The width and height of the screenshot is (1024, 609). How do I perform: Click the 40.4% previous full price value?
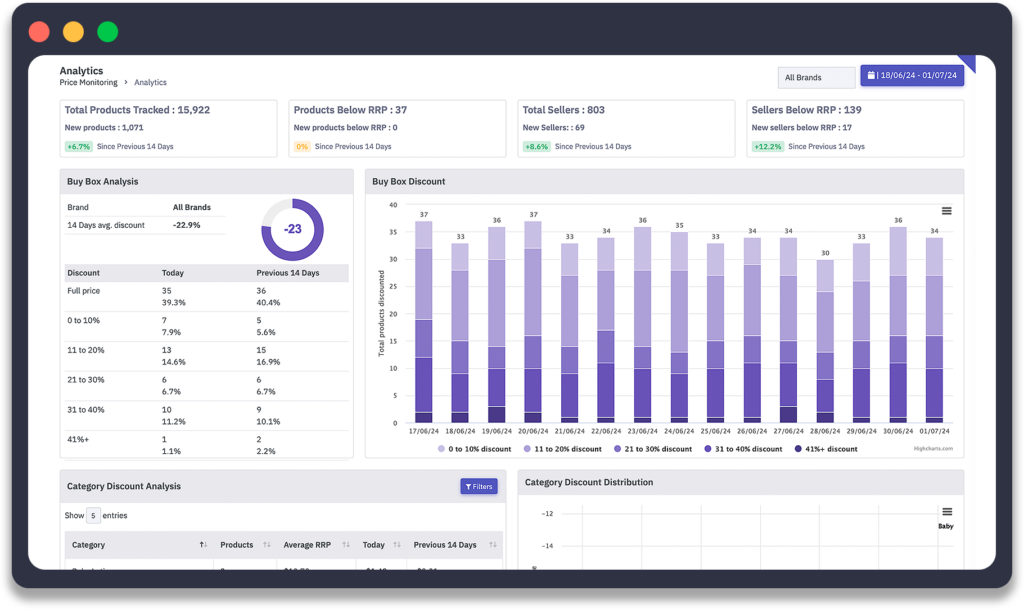(x=268, y=302)
